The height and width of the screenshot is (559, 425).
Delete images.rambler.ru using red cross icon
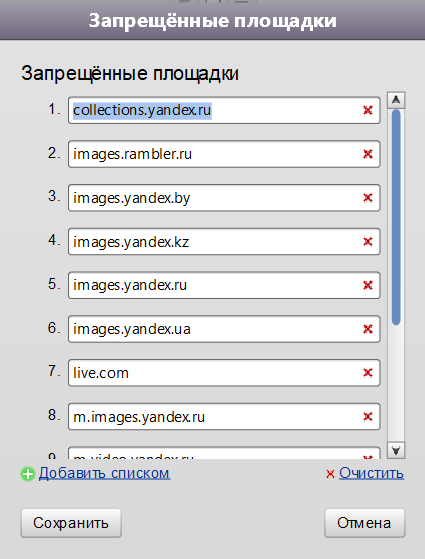click(368, 154)
